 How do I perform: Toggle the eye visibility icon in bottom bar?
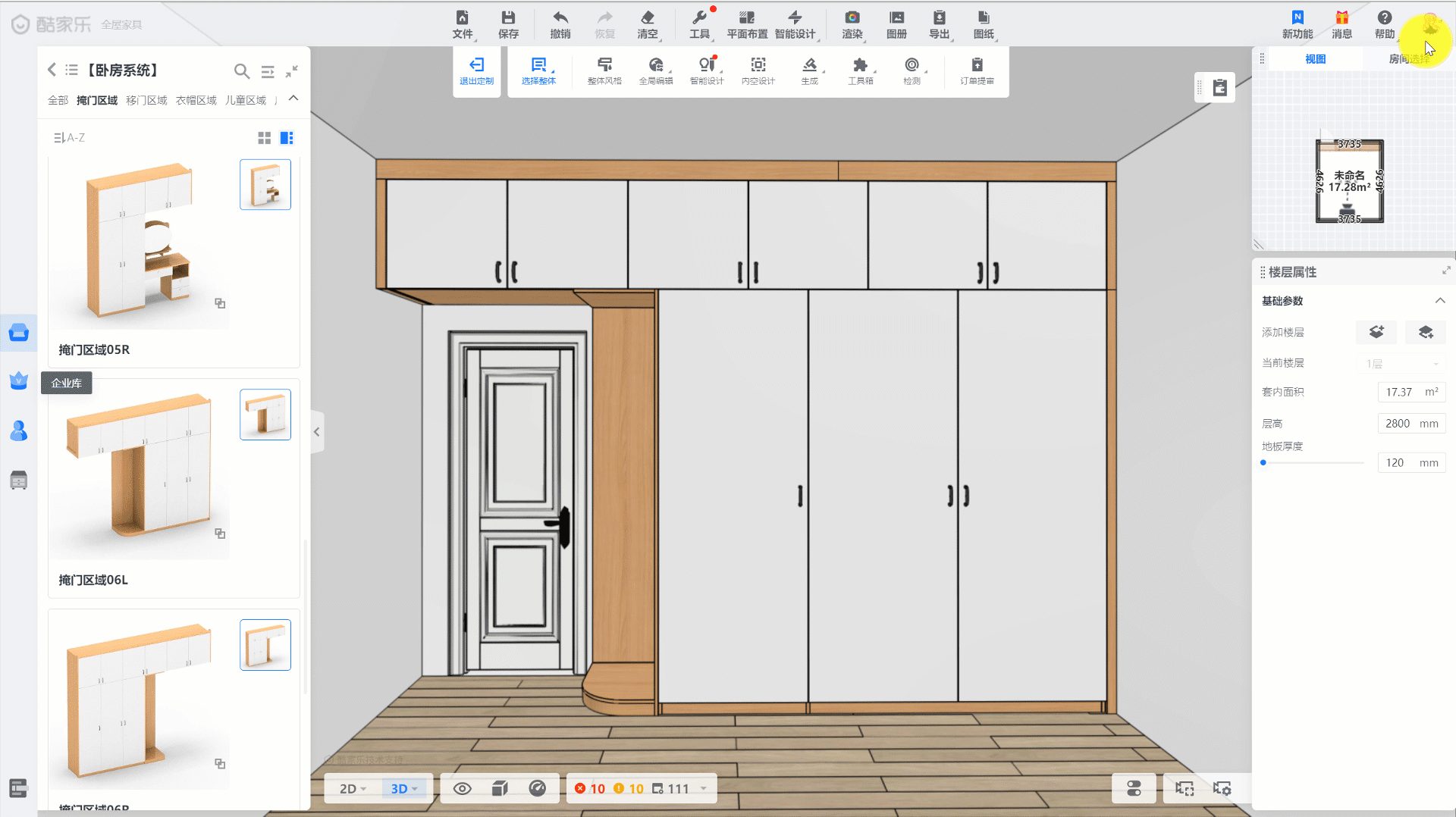[462, 788]
